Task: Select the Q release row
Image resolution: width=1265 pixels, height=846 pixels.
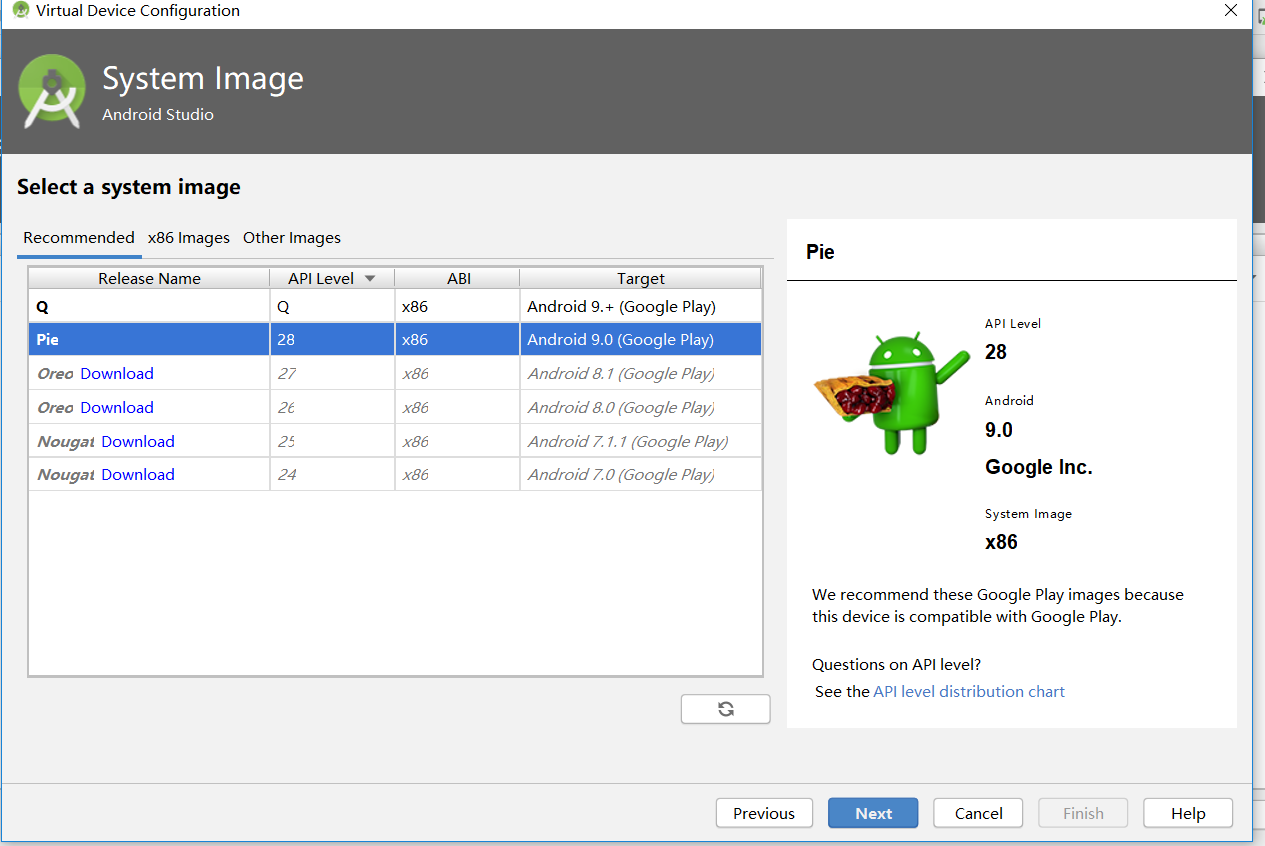Action: point(395,307)
